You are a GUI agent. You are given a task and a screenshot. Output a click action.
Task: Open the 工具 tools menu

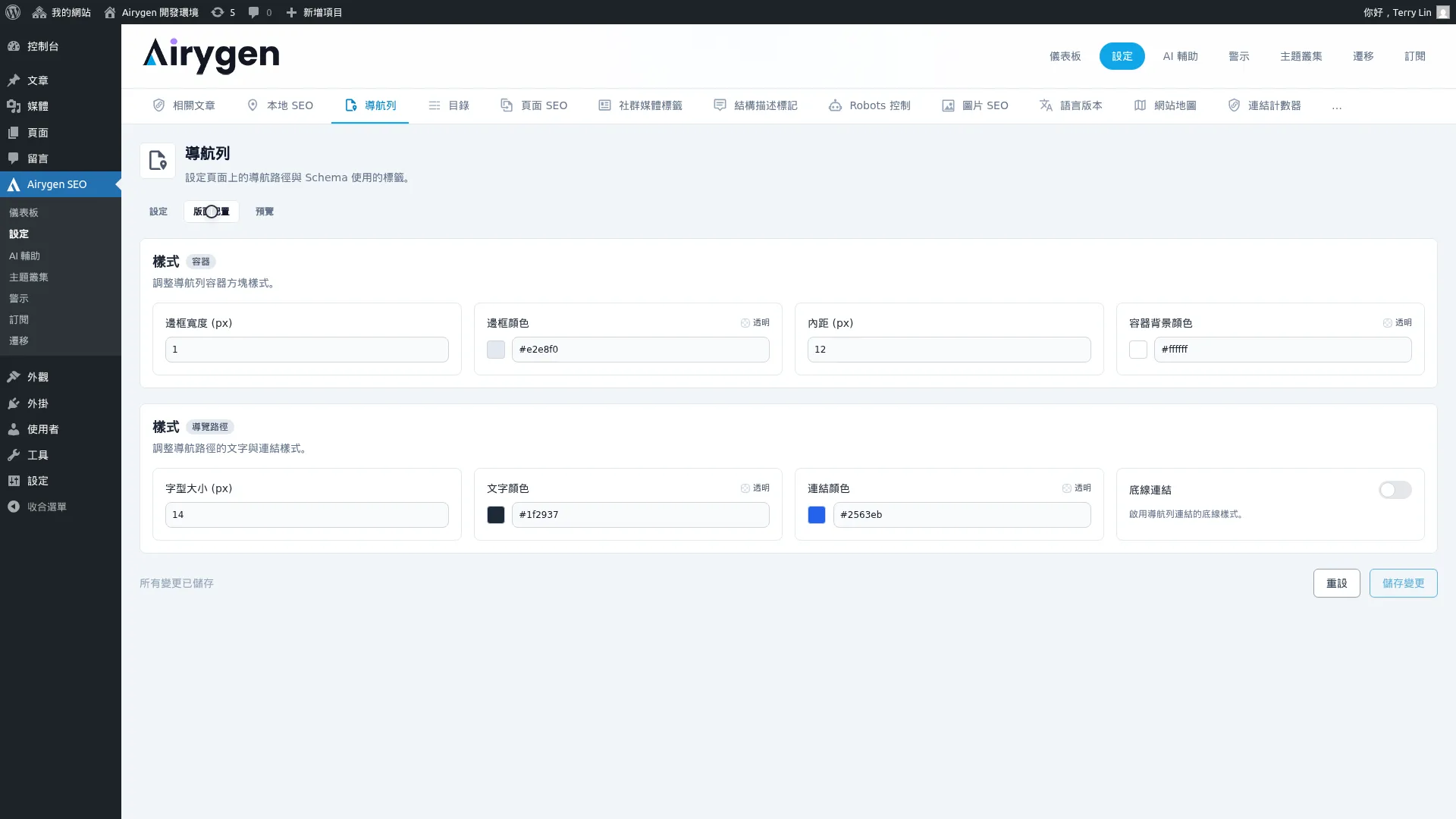[x=61, y=455]
